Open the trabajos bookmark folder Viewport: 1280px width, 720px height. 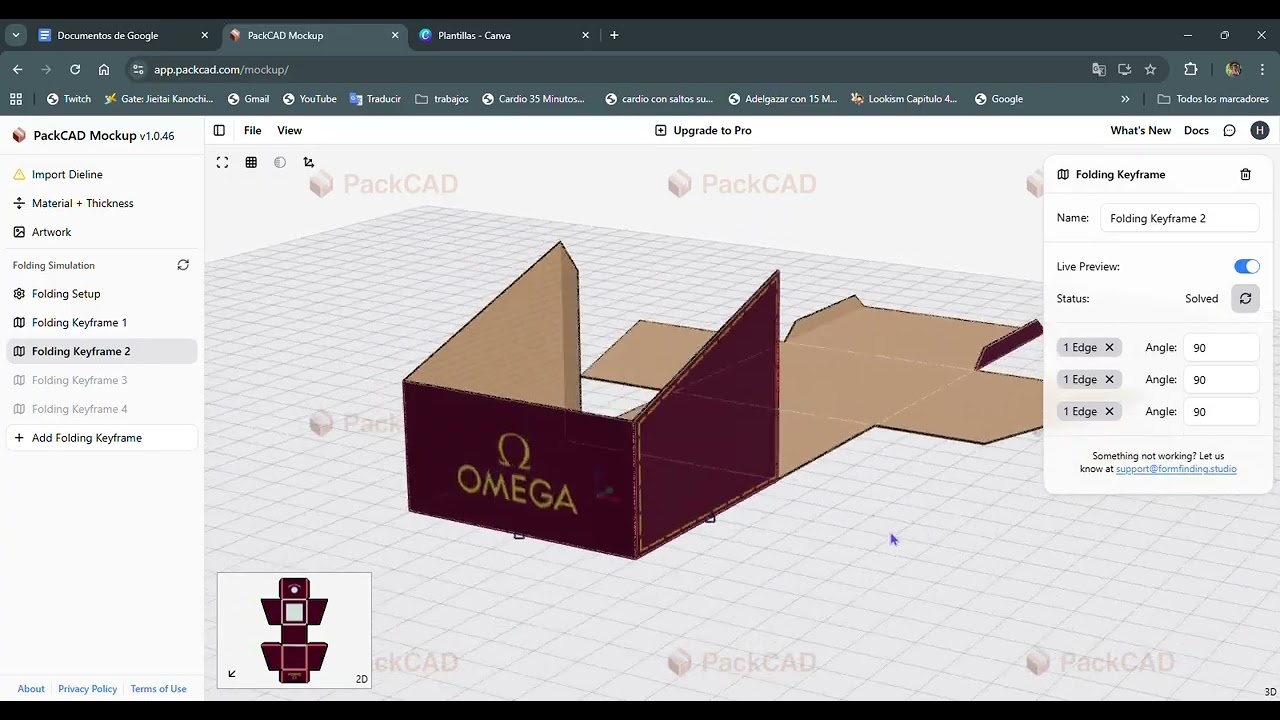tap(441, 99)
